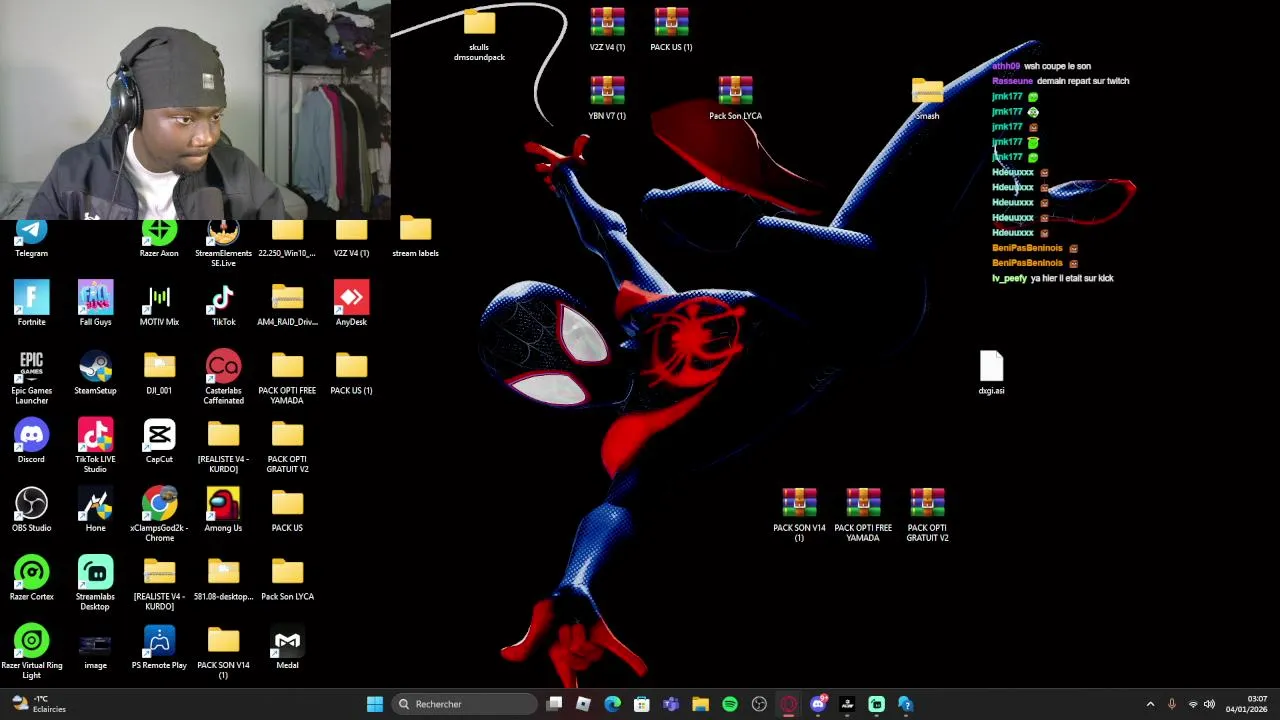
Task: Select the PACK US (1) folder
Action: pyautogui.click(x=351, y=373)
